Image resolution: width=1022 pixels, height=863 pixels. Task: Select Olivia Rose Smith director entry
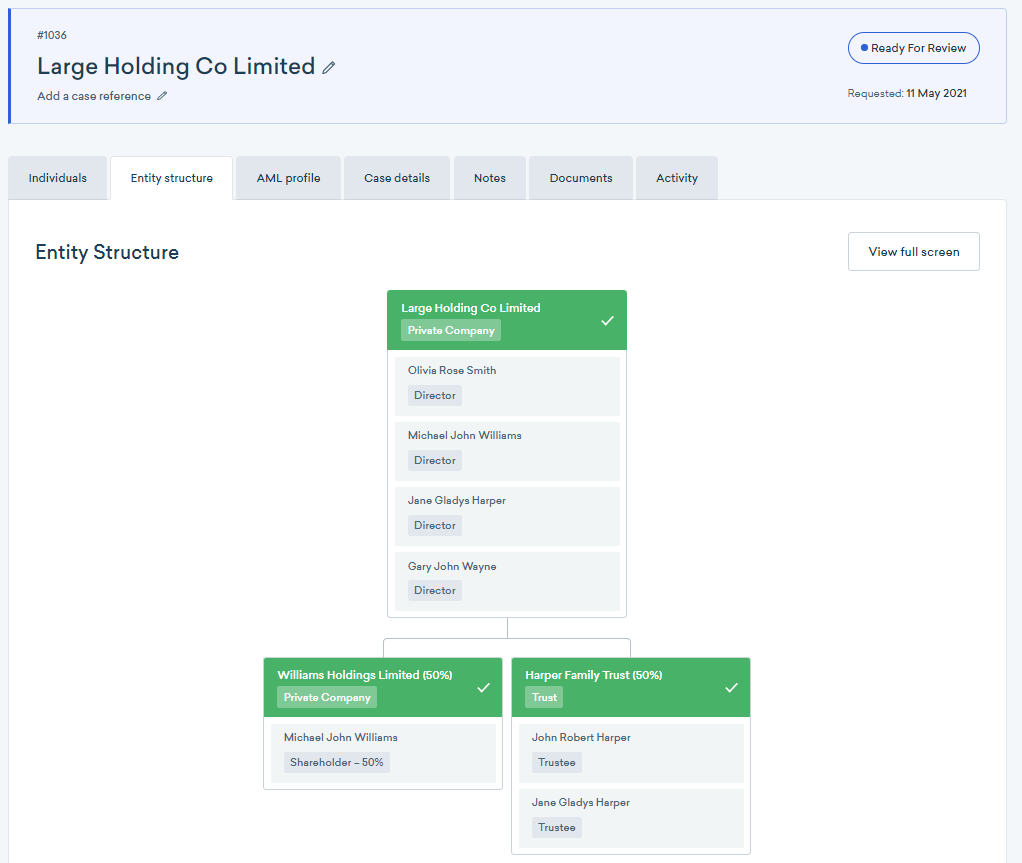click(x=507, y=386)
